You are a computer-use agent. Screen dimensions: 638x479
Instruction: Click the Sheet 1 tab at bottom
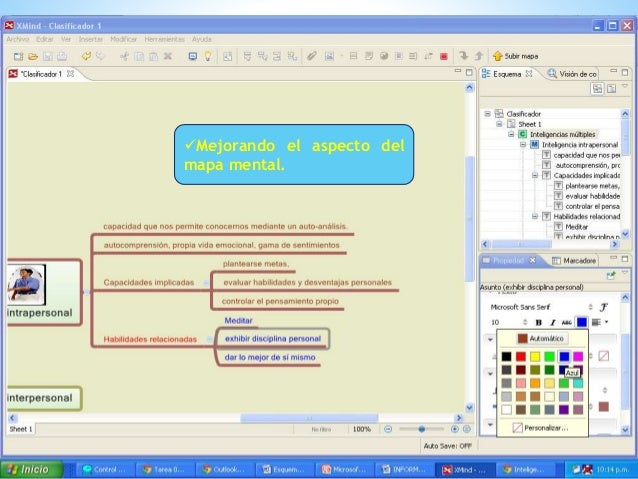(x=21, y=429)
